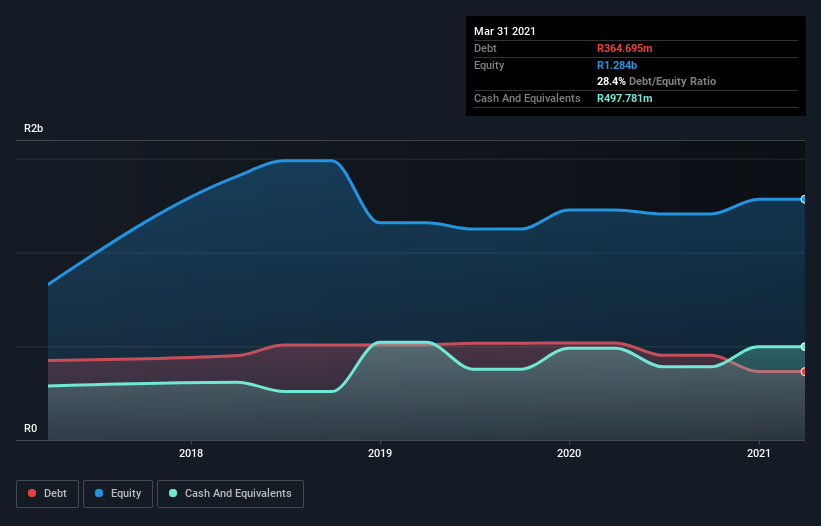This screenshot has height=526, width=821.
Task: Click the red Debt legend dot
Action: point(32,493)
